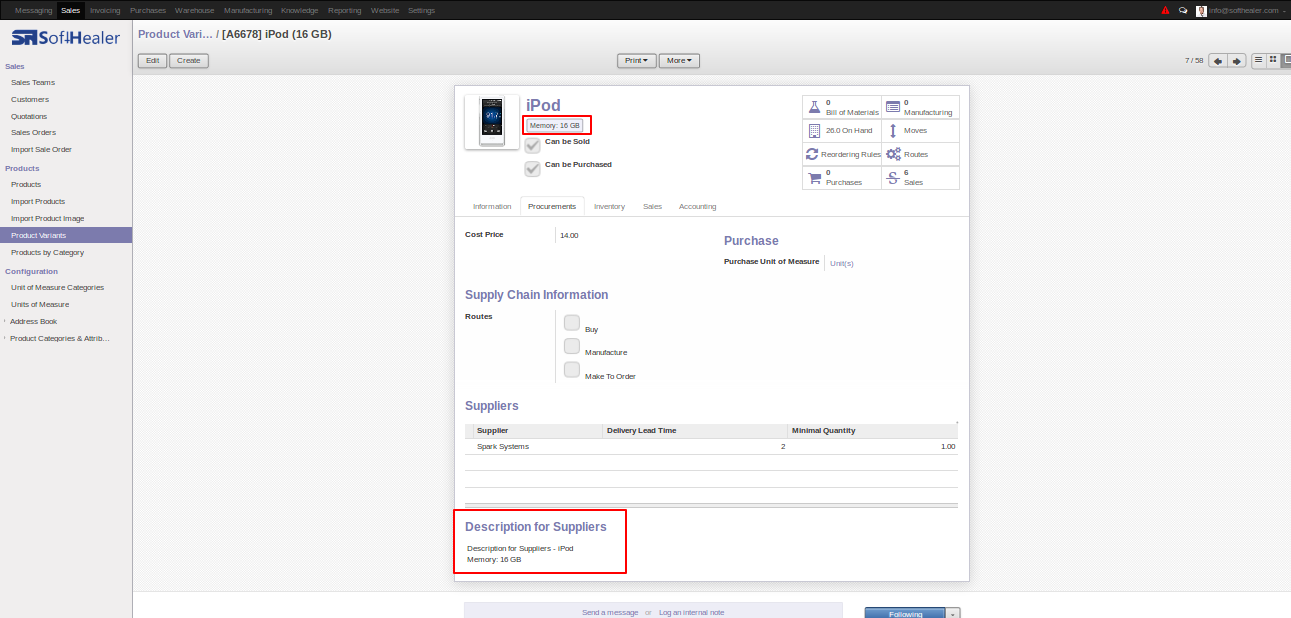Switch to kanban view
1291x618 pixels.
(x=1273, y=60)
